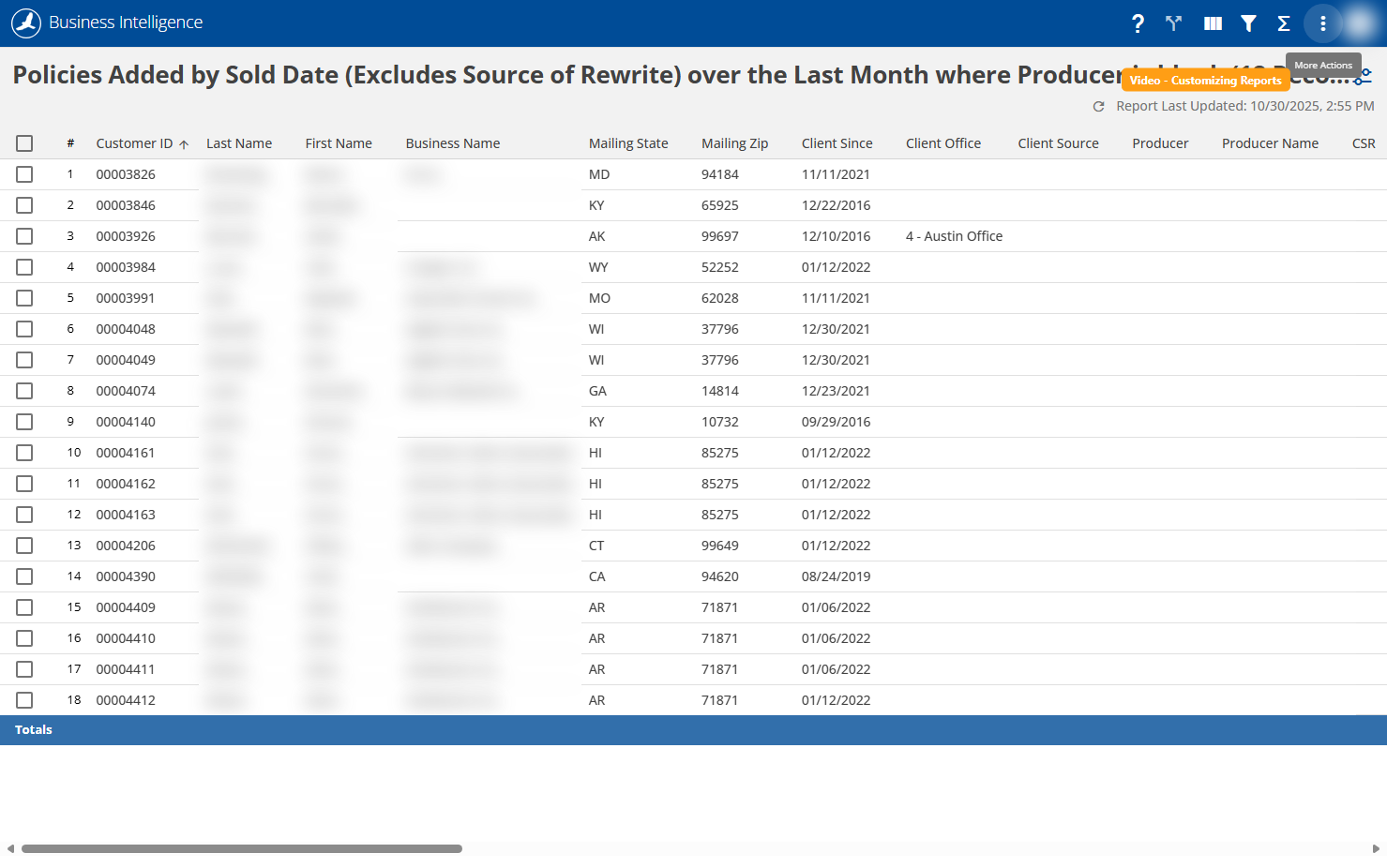
Task: Click the Client Office column header
Action: pos(943,143)
